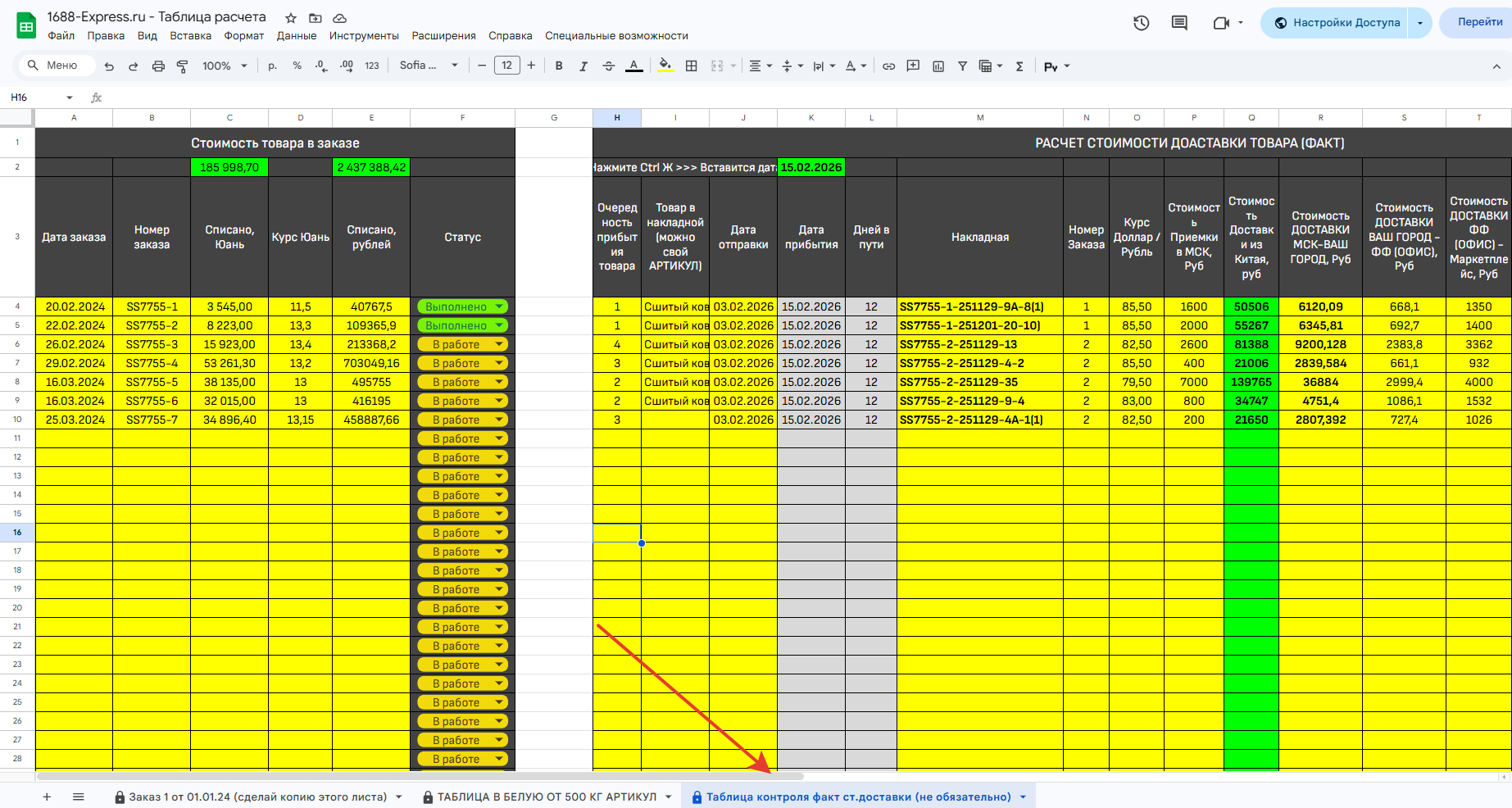
Task: Click the Undo icon in toolbar
Action: coord(109,66)
